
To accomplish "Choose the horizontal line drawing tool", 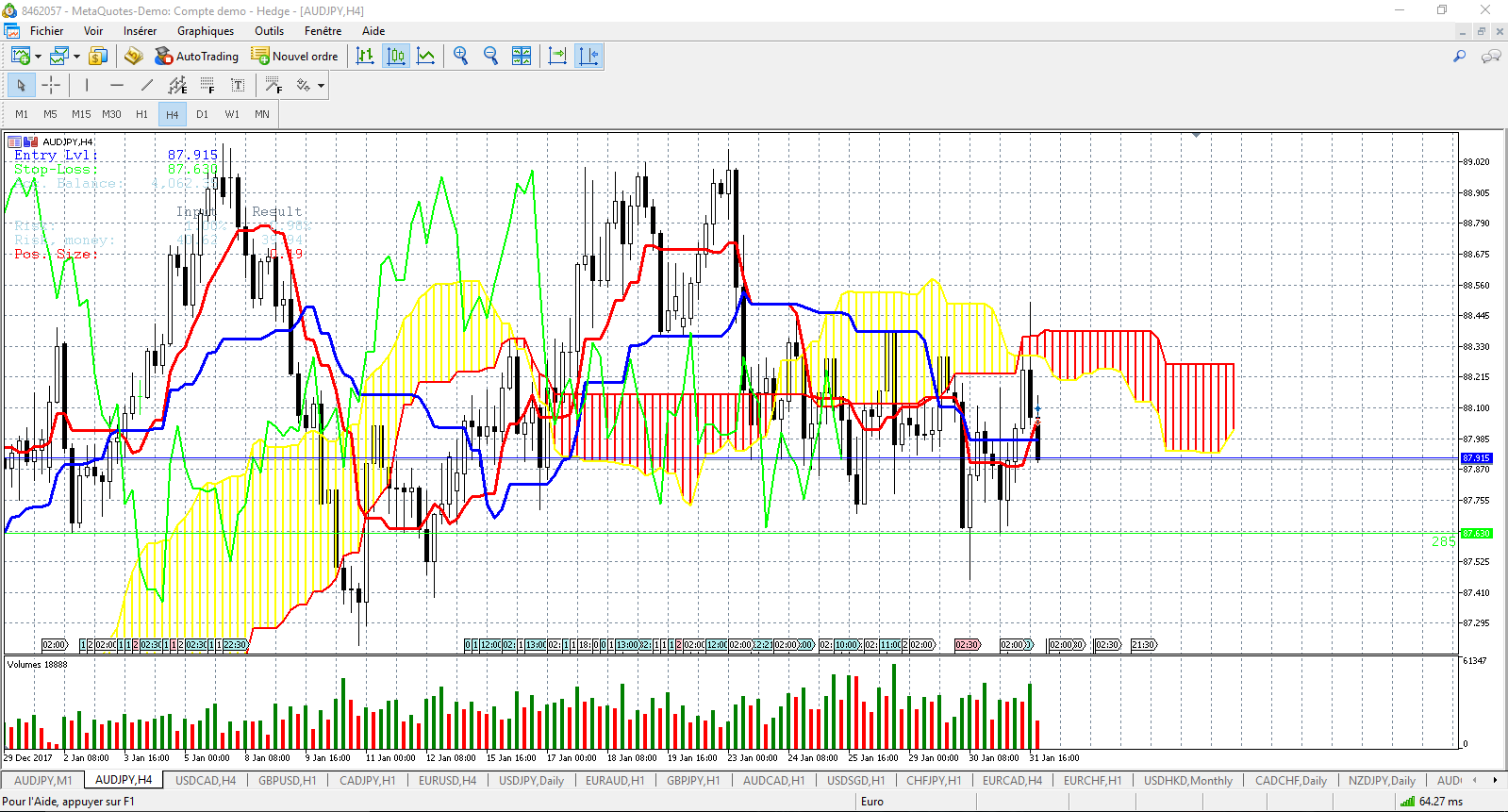I will click(x=117, y=85).
